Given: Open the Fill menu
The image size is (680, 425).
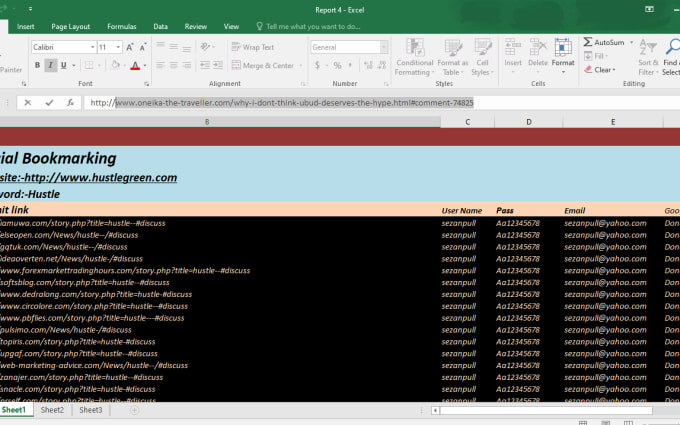Looking at the screenshot, I should coord(596,56).
